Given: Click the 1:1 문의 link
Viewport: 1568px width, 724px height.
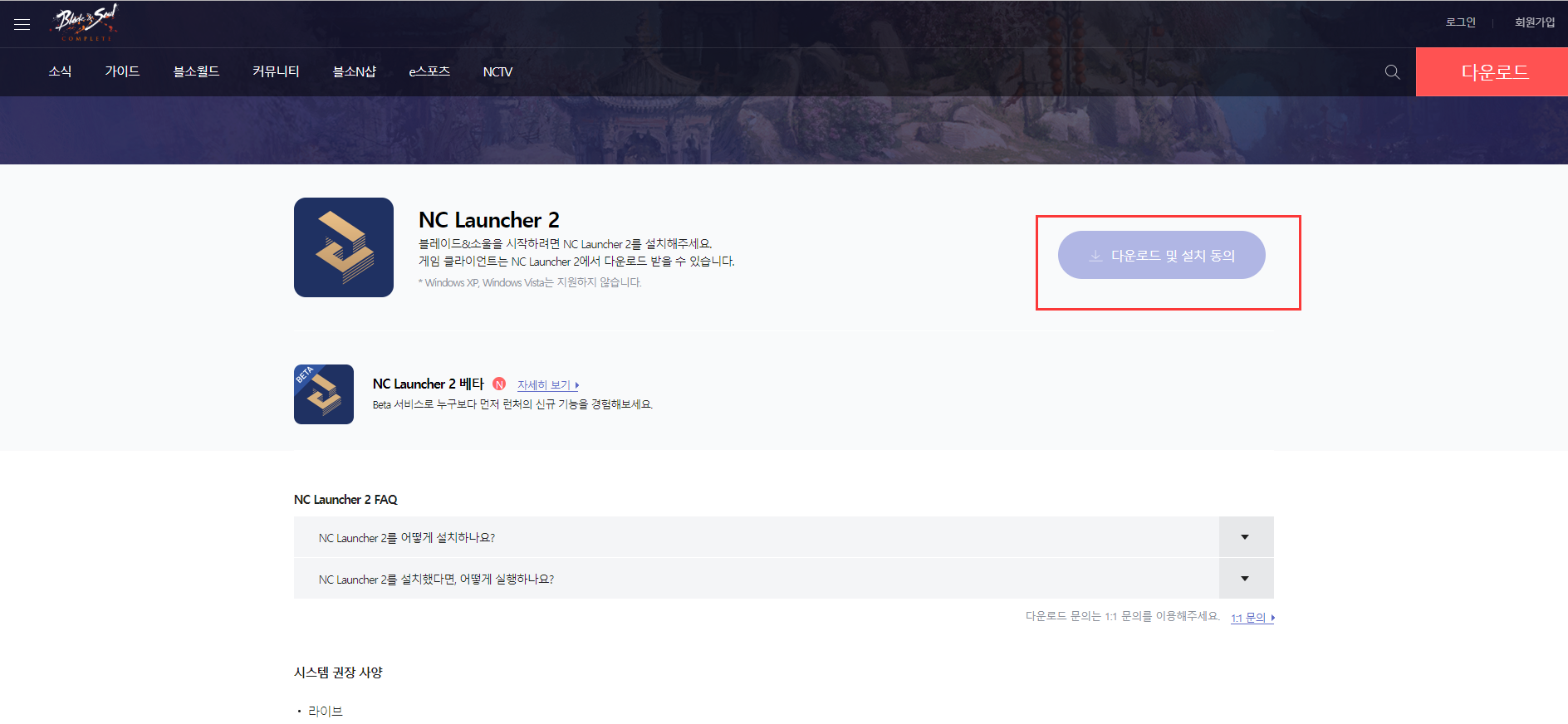Looking at the screenshot, I should click(x=1252, y=618).
